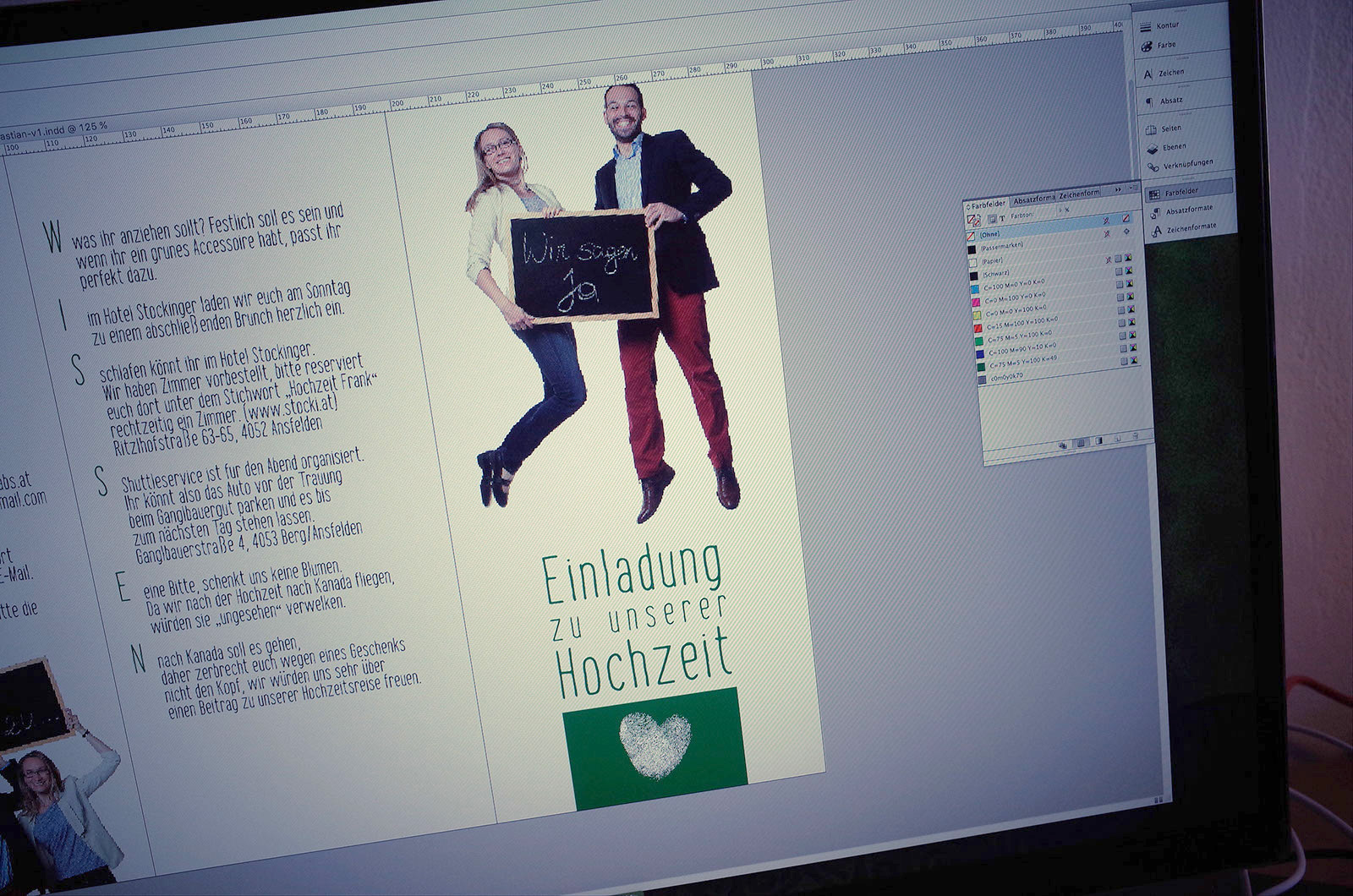Select the red C=15 M=100 Y=100 K=0 swatch
Screen dimensions: 1353x896
tap(1054, 321)
